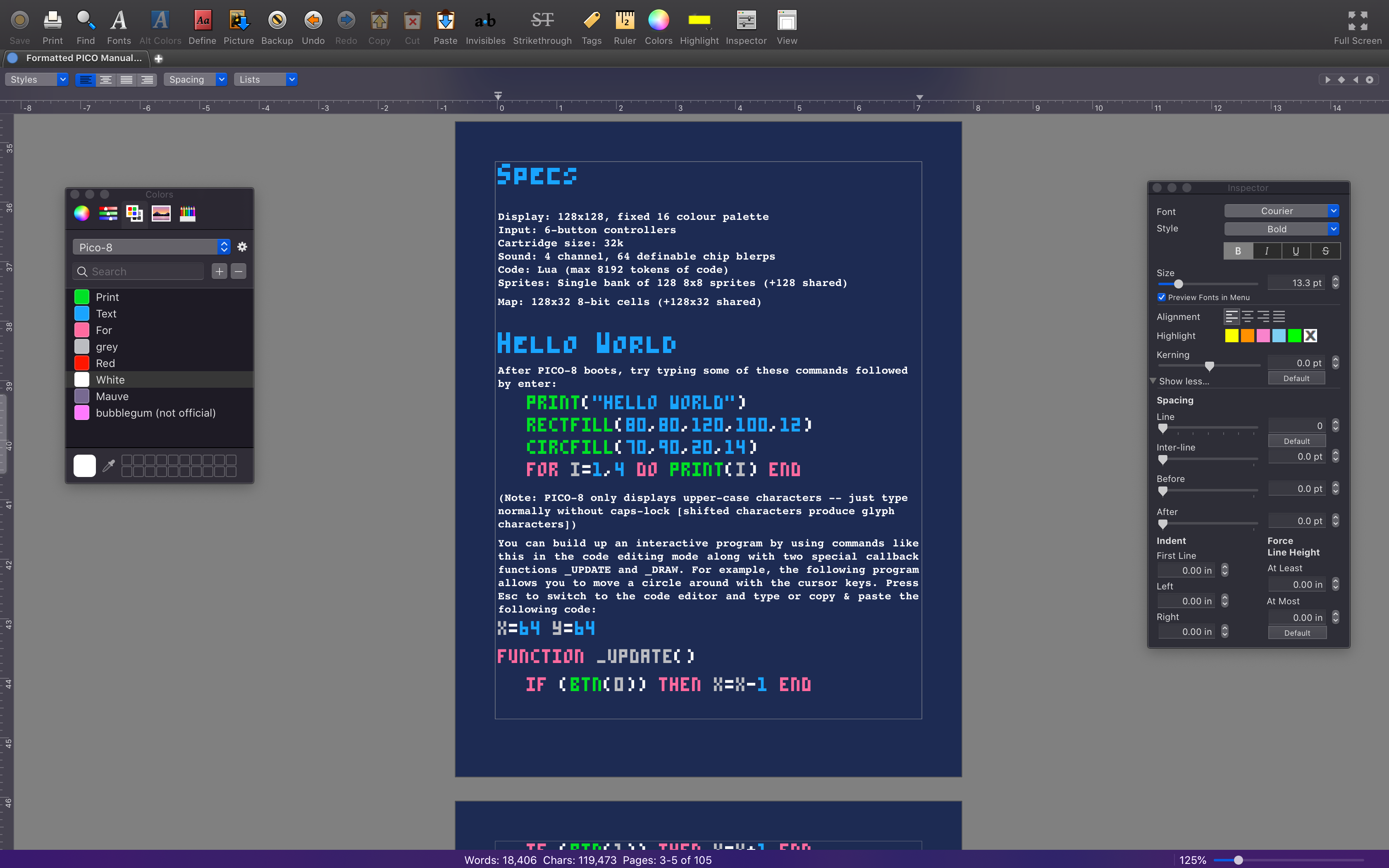Click the zoom slider in status bar
1389x868 pixels.
1288,860
